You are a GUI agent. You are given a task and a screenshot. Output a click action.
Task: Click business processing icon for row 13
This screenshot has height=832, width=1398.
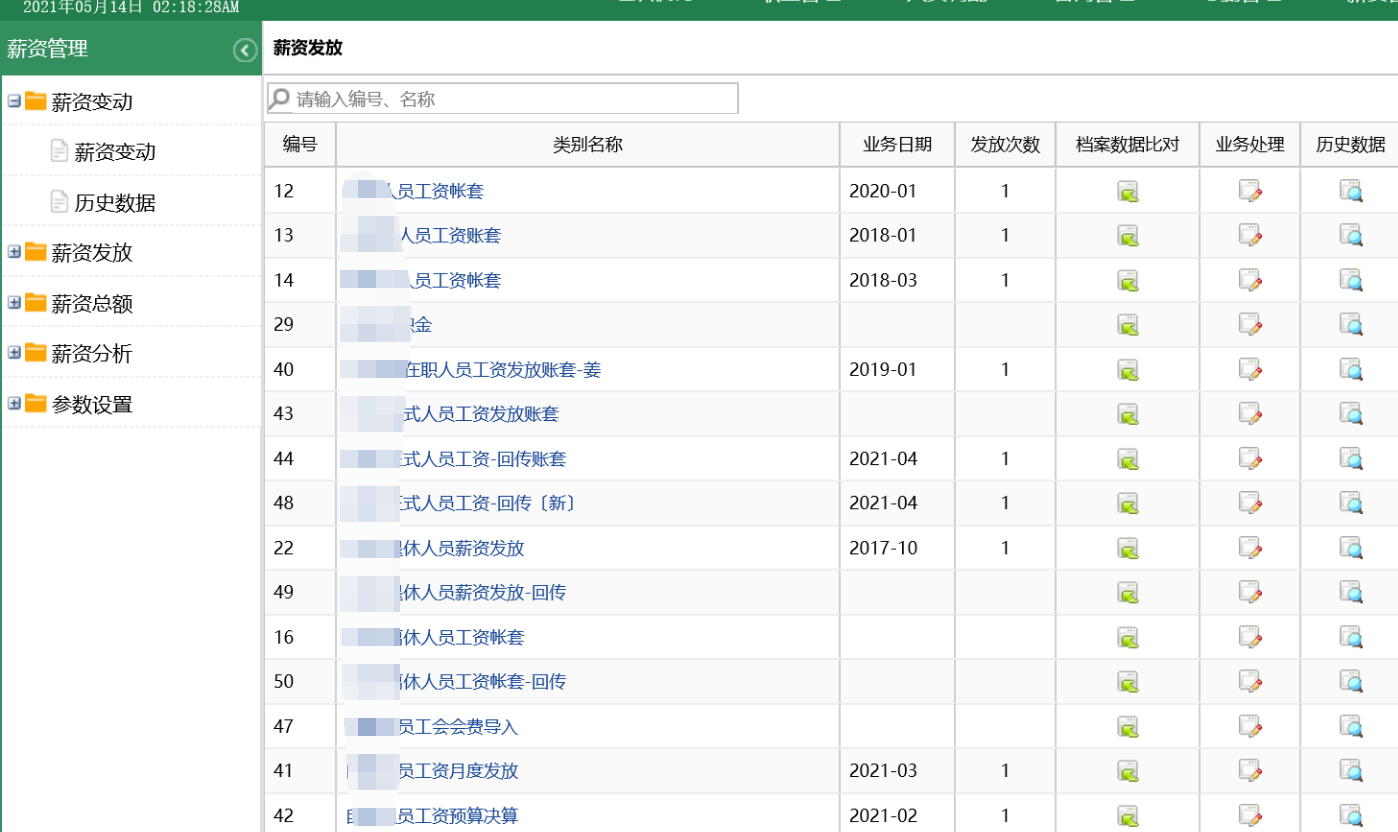click(x=1250, y=236)
